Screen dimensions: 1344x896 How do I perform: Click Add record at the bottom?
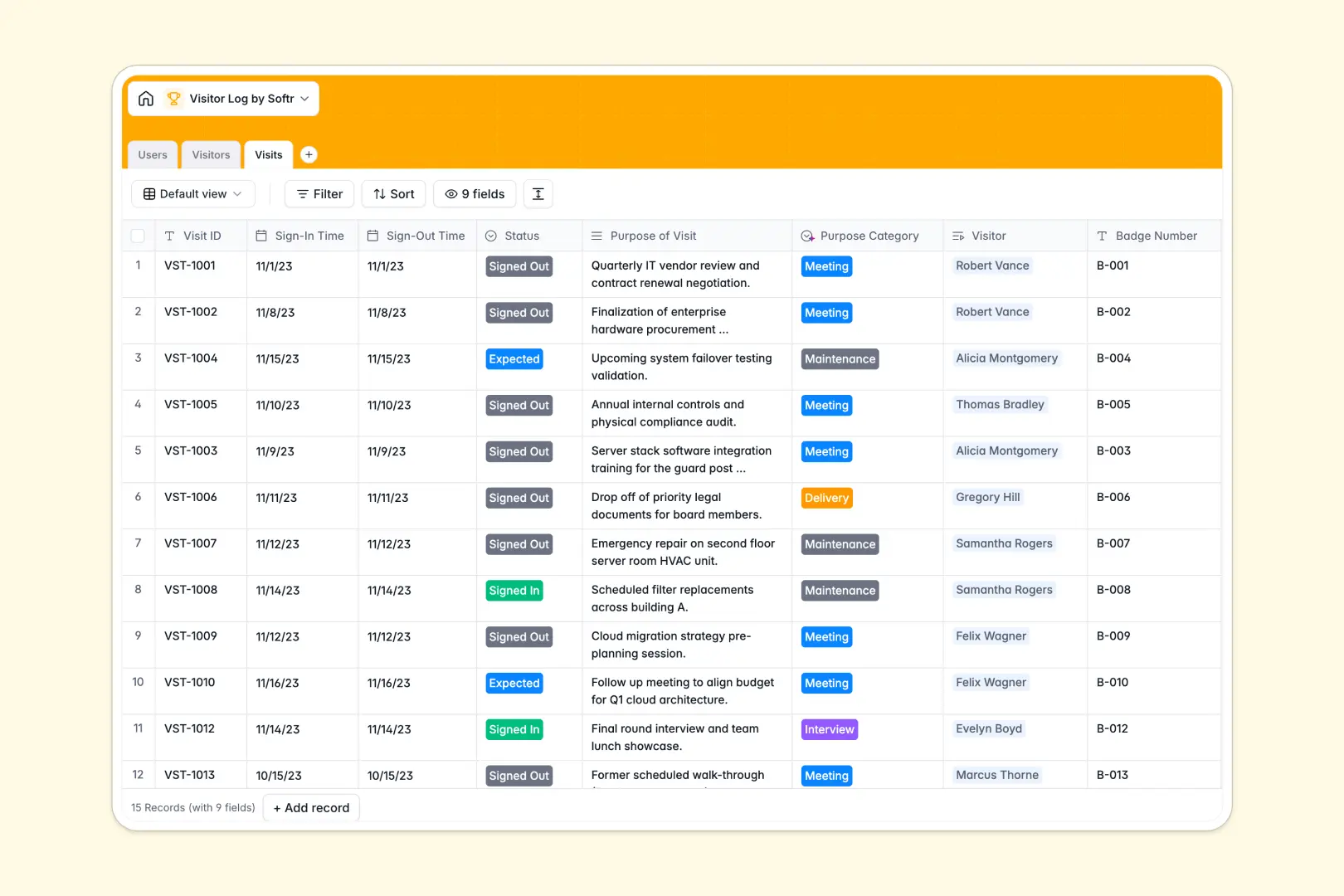coord(311,807)
